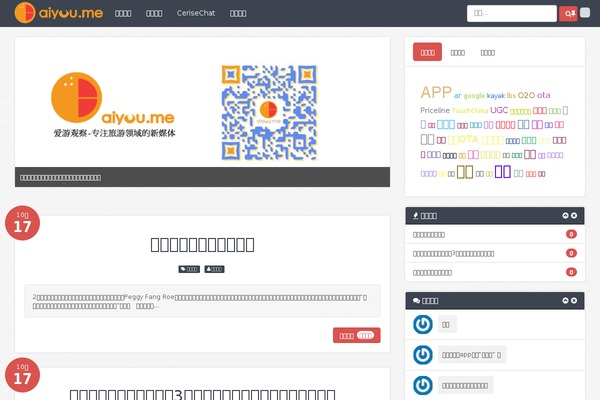Open the purple 'ota' tag link
Screen dimensions: 600x400
point(543,95)
